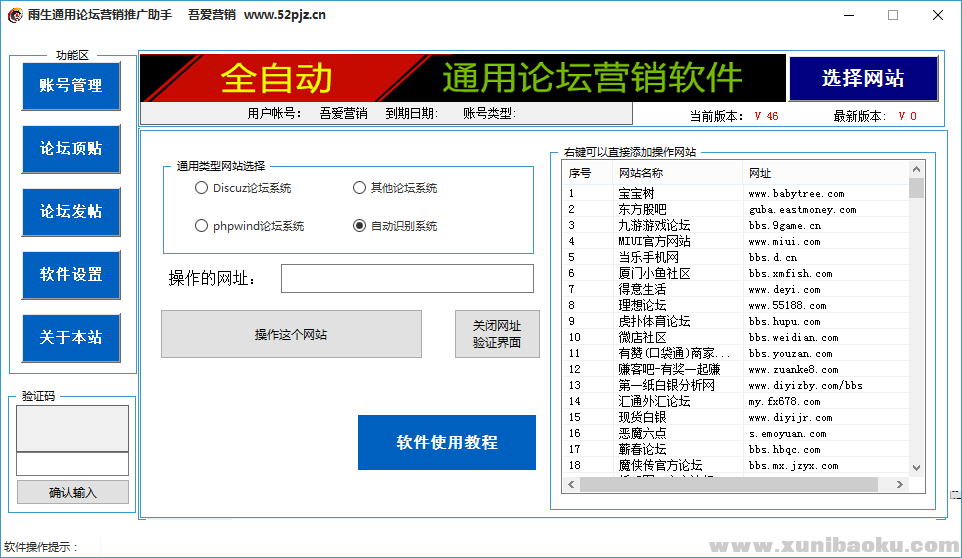Open 账号管理 account management panel
Viewport: 962px width, 558px height.
71,86
